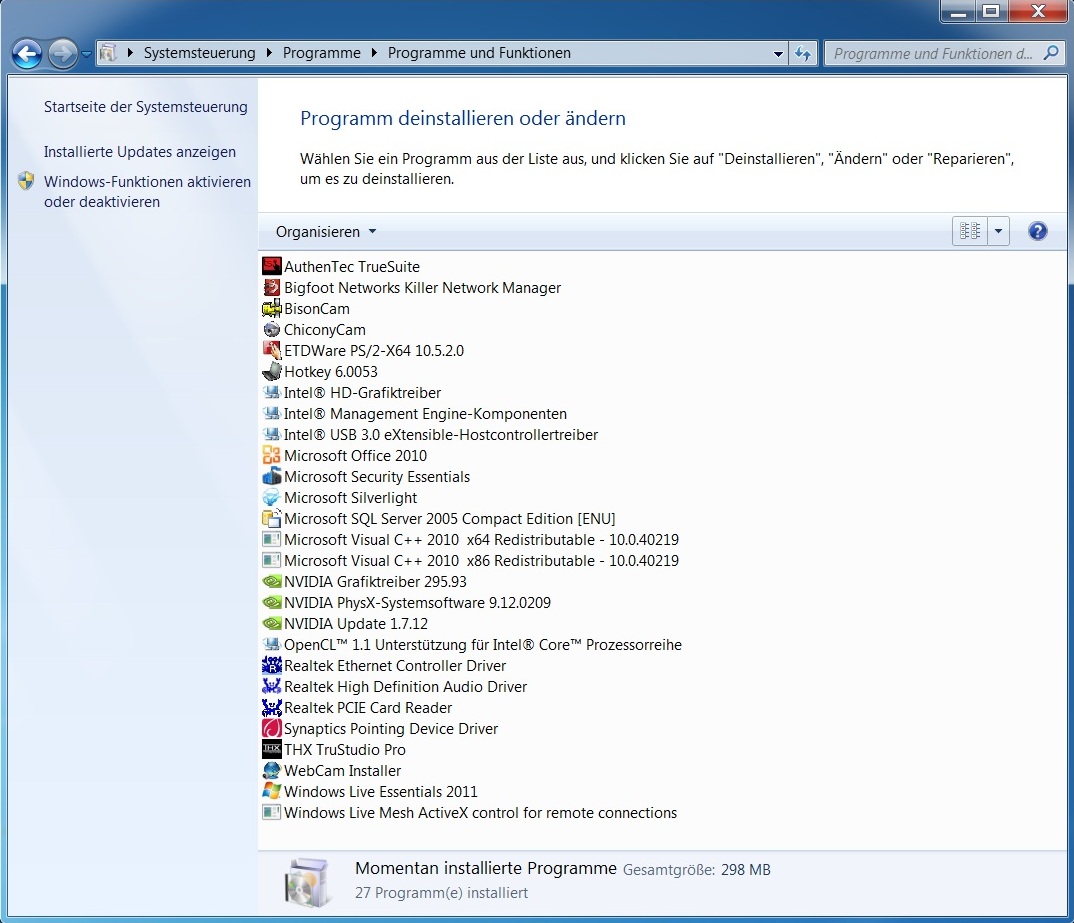
Task: Click the Microsoft Security Essentials icon
Action: 272,477
